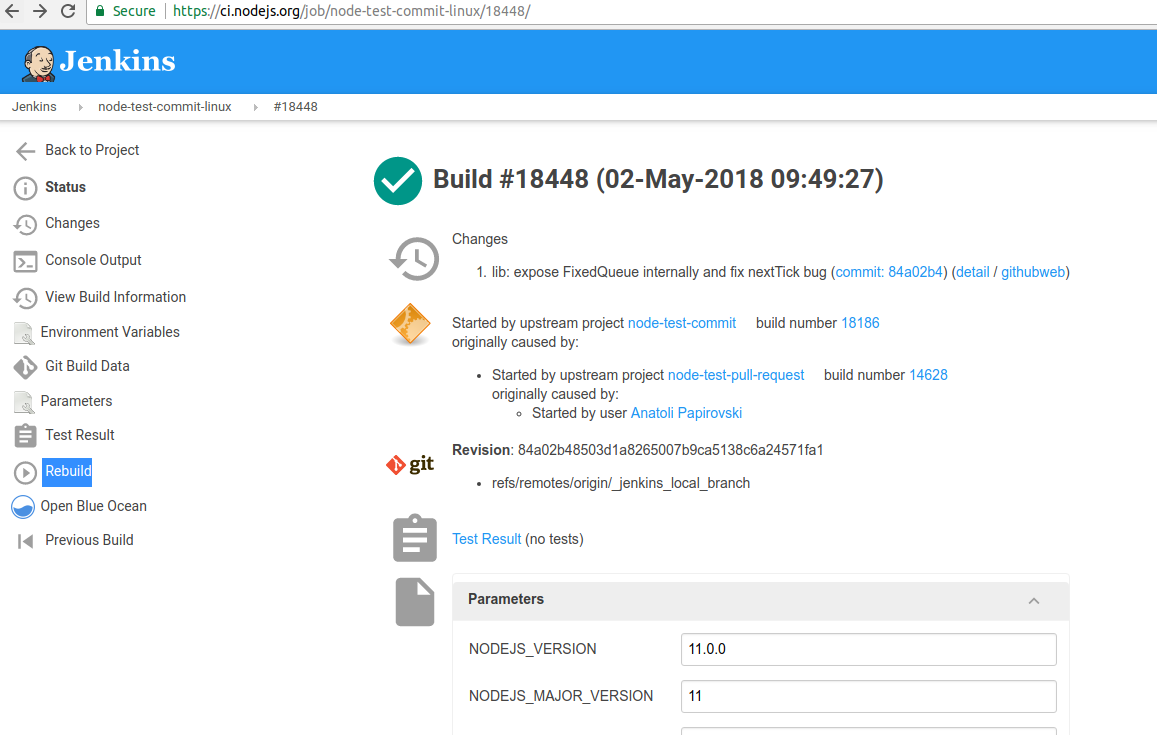Open user Anatoli Papirovski link
This screenshot has width=1157, height=735.
pyautogui.click(x=686, y=413)
